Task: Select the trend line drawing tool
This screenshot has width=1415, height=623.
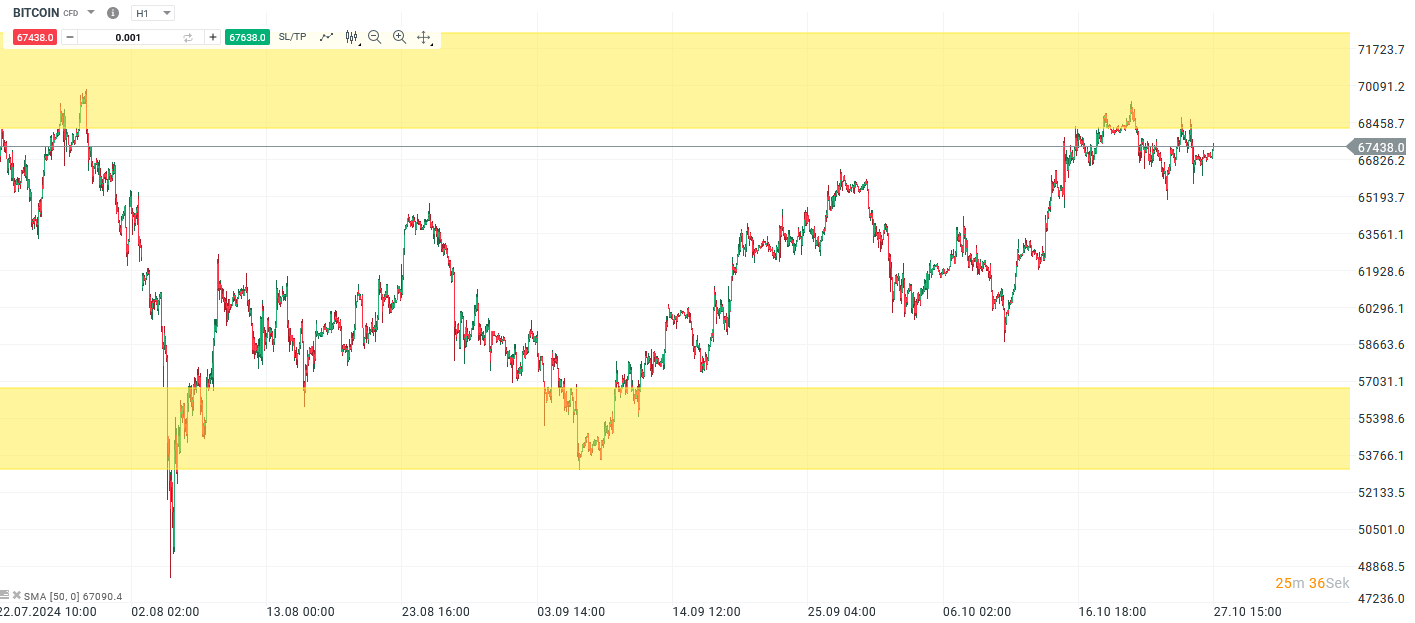Action: (327, 37)
